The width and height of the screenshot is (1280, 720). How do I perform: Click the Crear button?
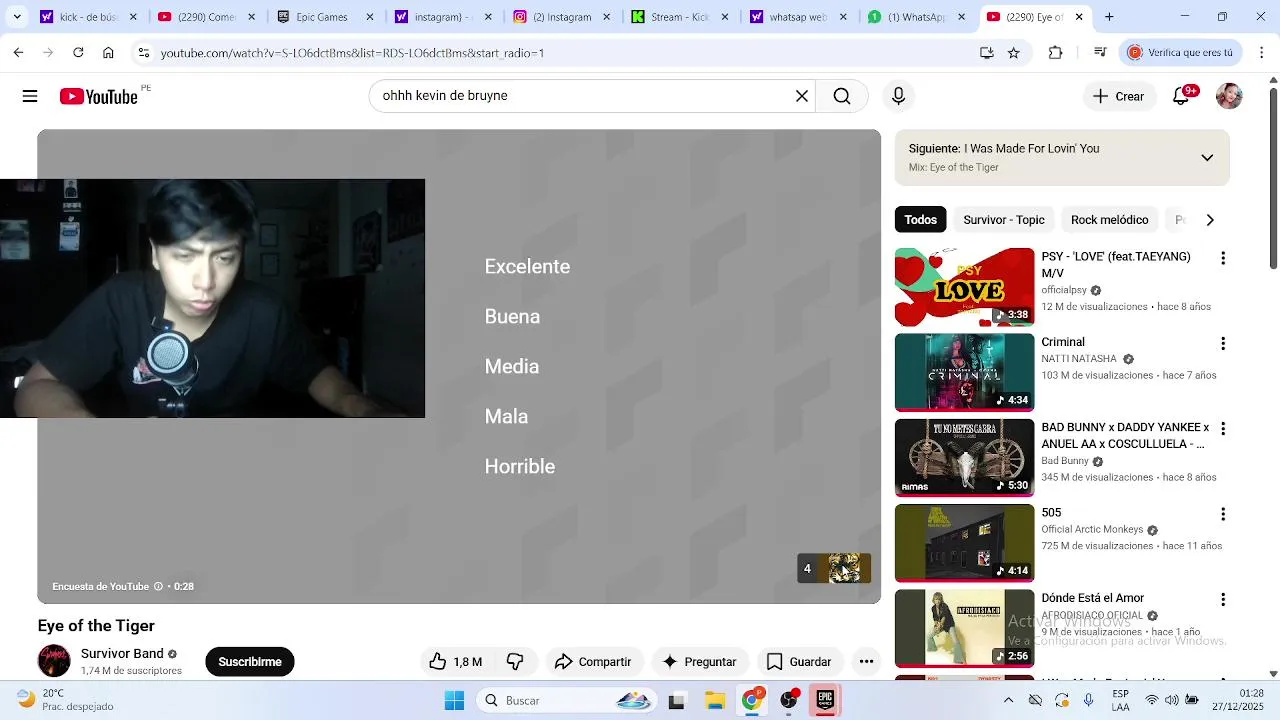click(x=1119, y=96)
